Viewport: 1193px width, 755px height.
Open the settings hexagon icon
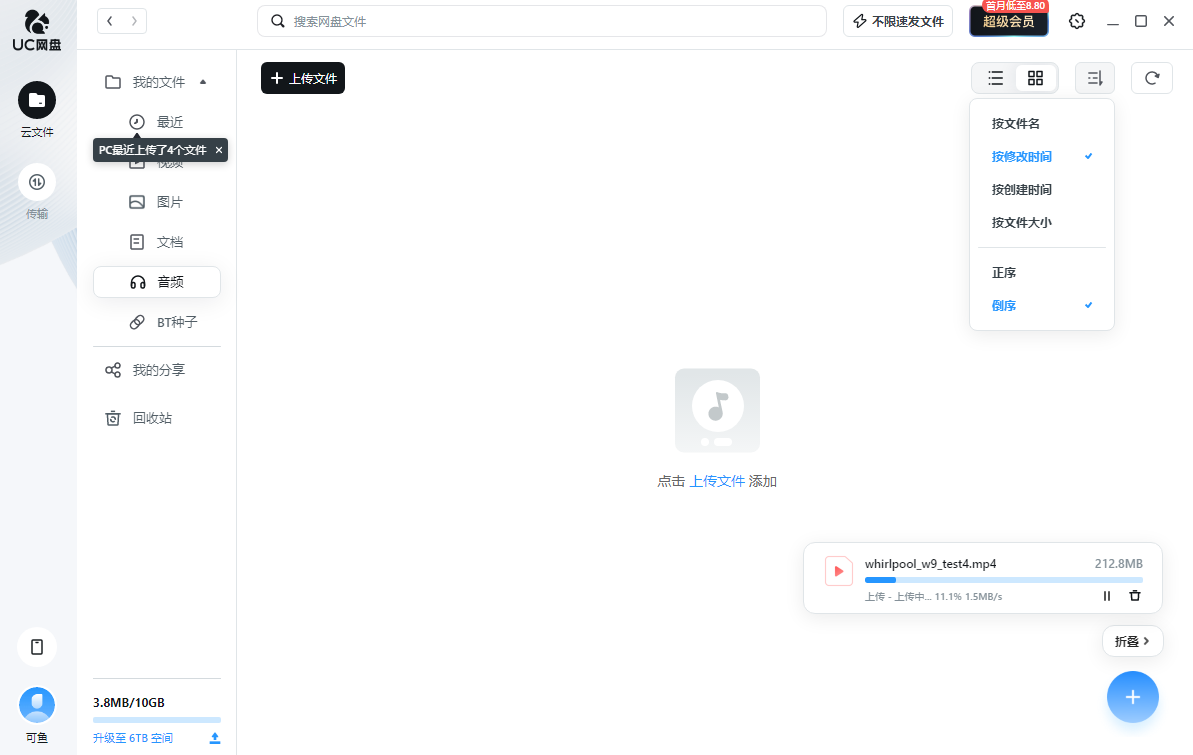pos(1077,21)
